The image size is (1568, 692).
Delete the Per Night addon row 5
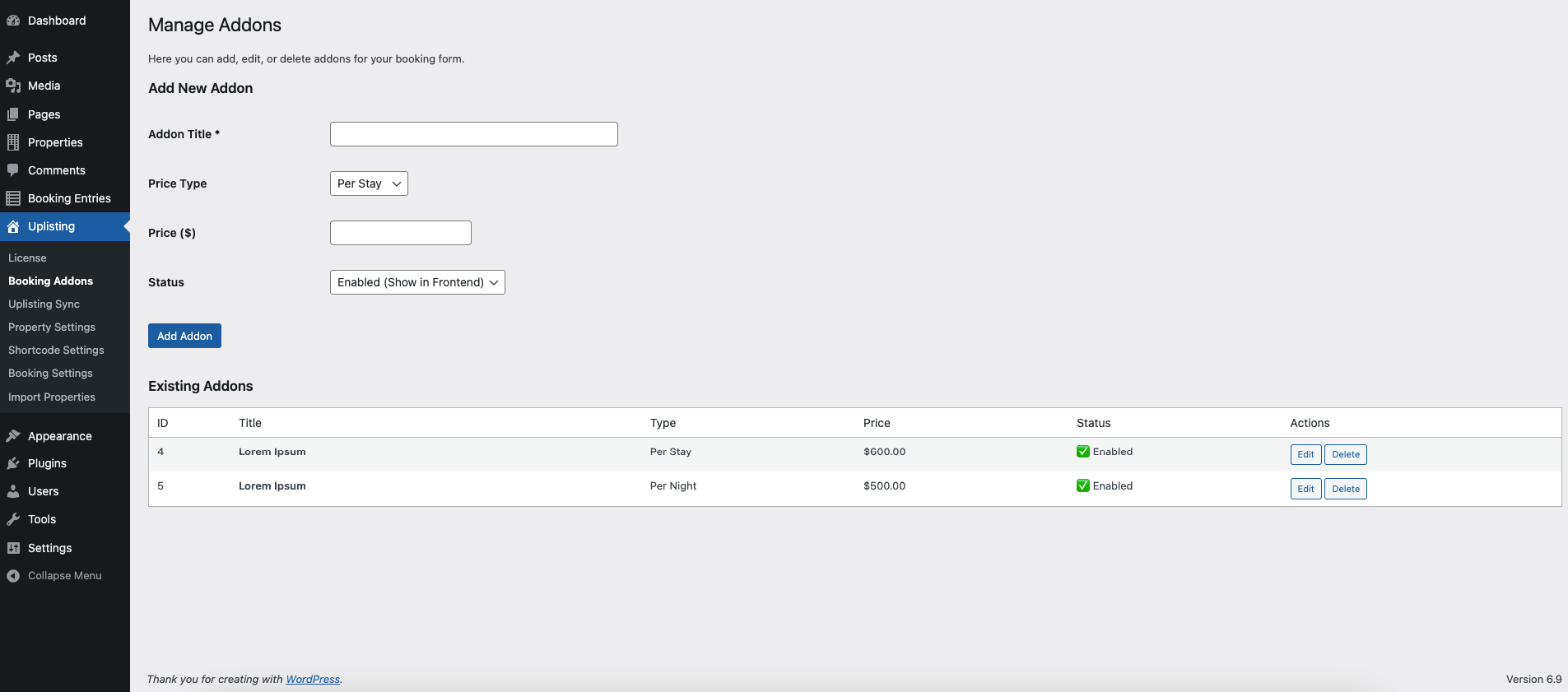1345,489
